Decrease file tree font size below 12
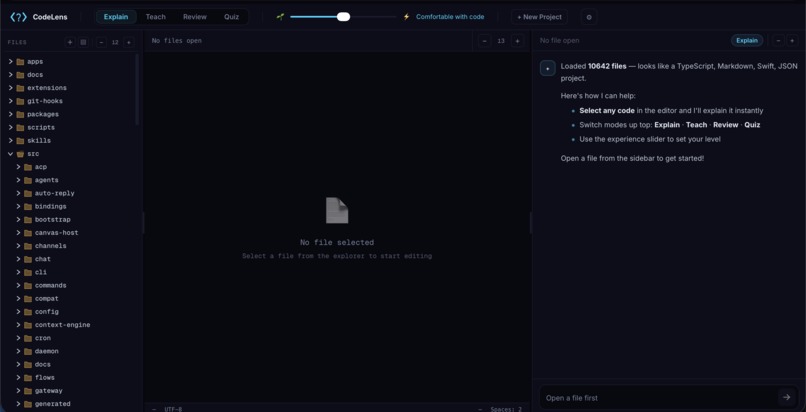Viewport: 806px width, 412px height. (x=101, y=42)
